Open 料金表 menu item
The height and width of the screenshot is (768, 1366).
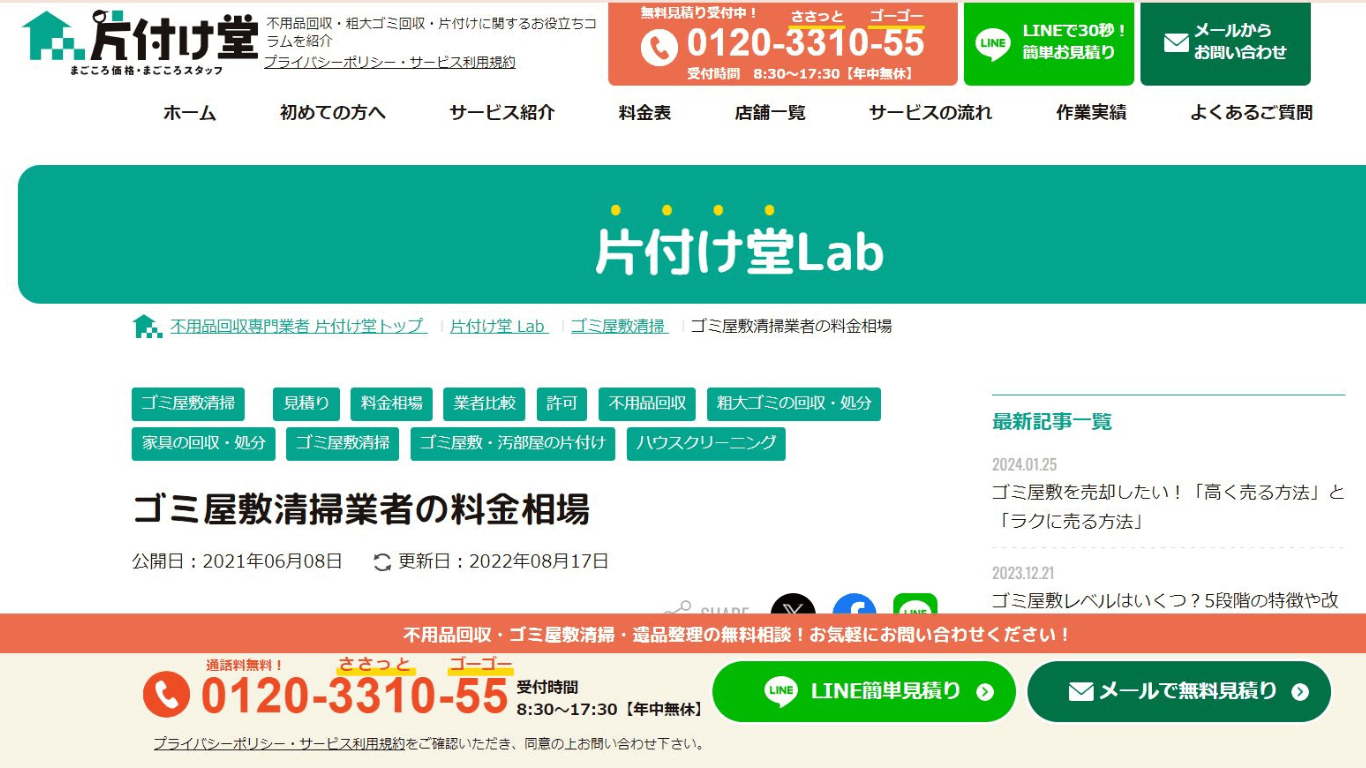click(x=645, y=113)
